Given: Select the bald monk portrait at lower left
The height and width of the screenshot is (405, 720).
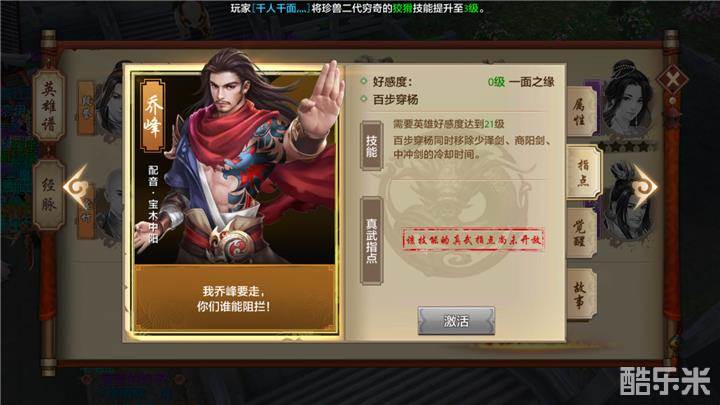Looking at the screenshot, I should [110, 207].
